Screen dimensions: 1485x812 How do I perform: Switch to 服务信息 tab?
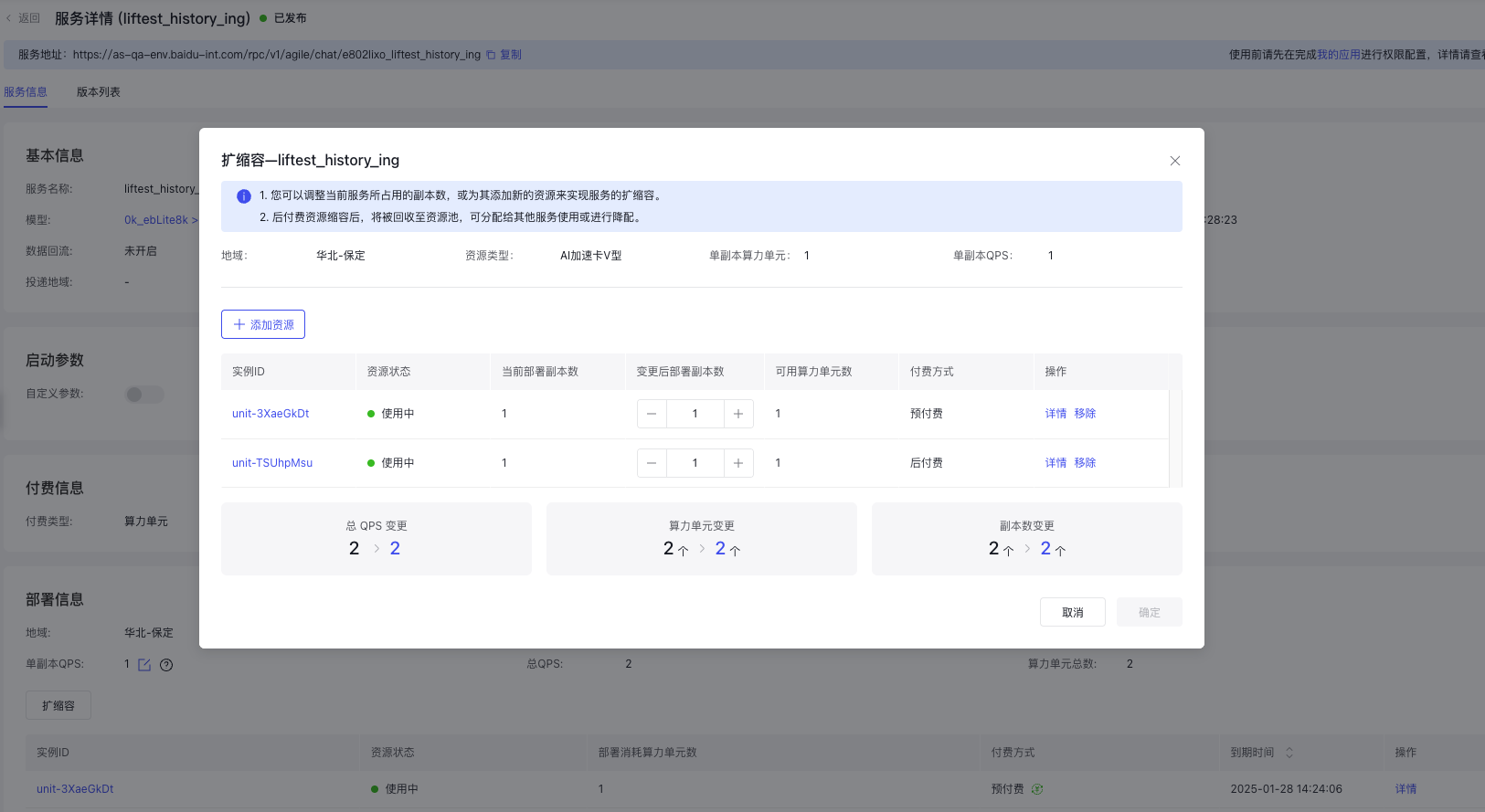(26, 92)
